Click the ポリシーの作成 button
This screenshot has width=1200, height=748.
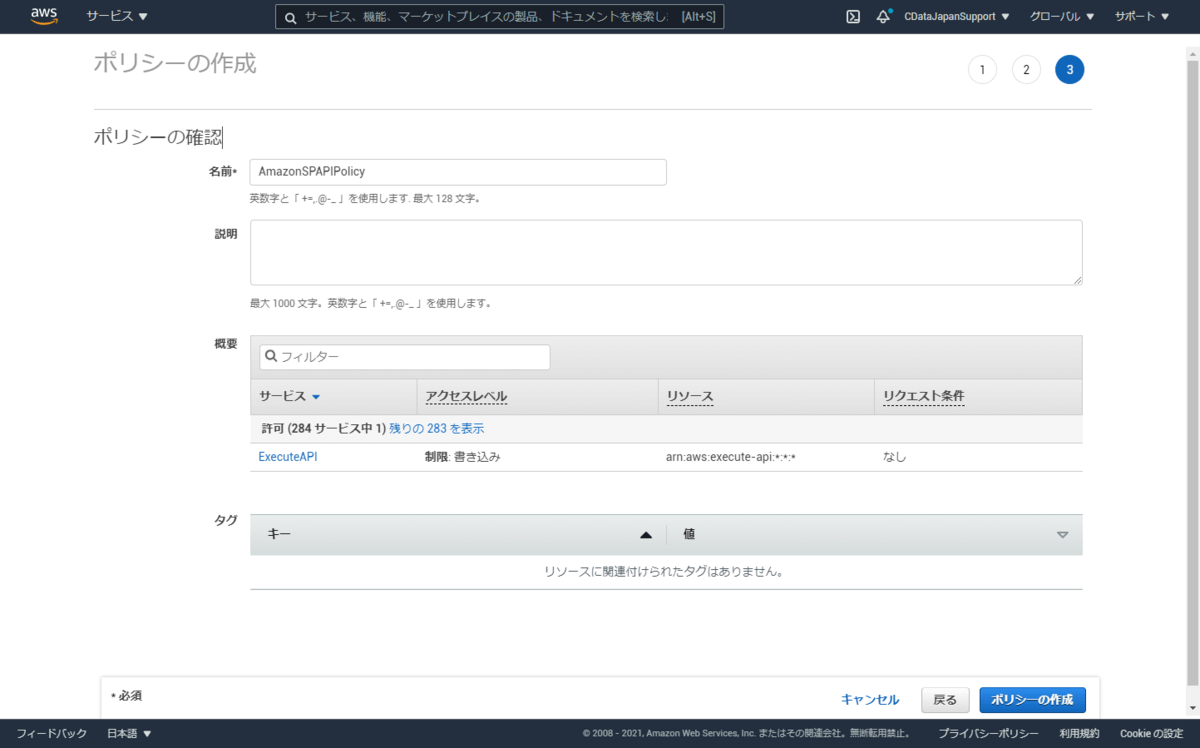tap(1032, 700)
